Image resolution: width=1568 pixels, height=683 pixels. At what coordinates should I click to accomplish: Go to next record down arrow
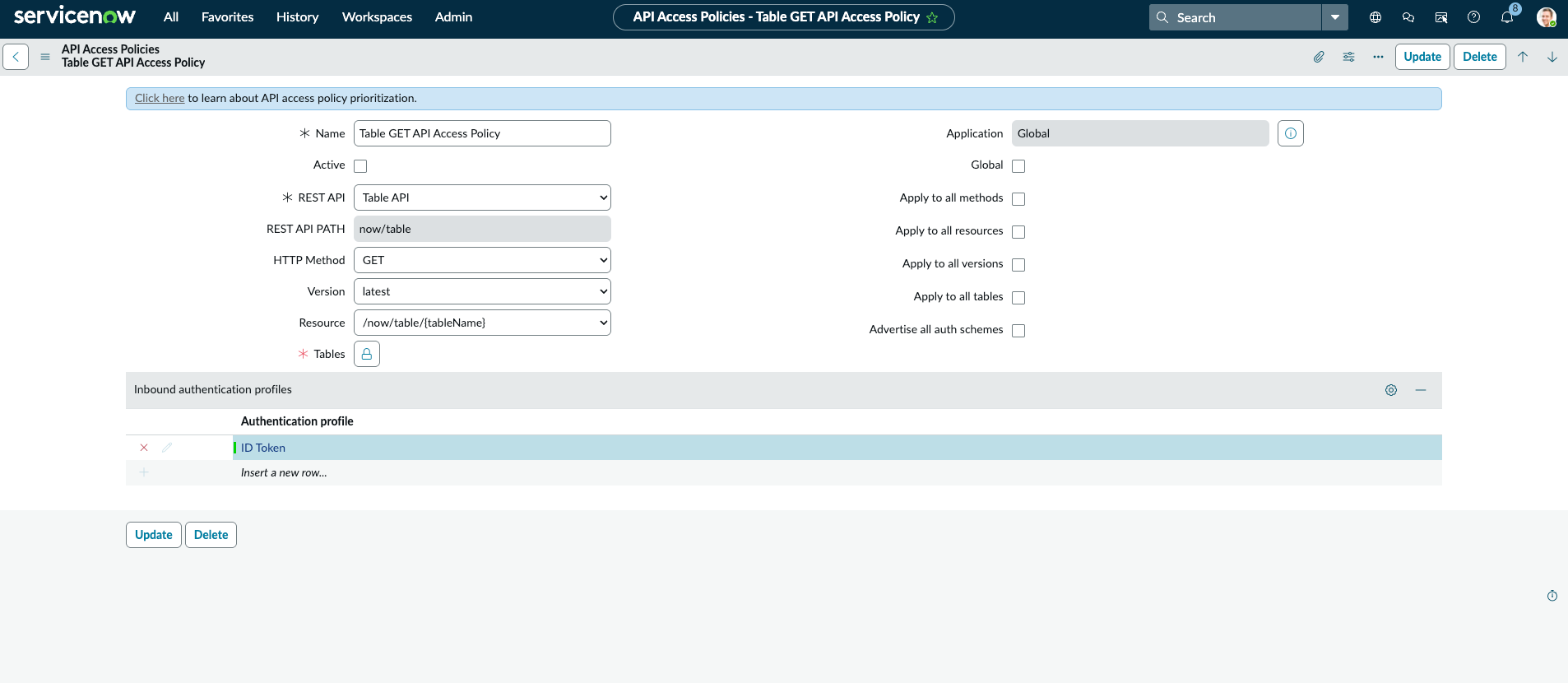(1552, 57)
